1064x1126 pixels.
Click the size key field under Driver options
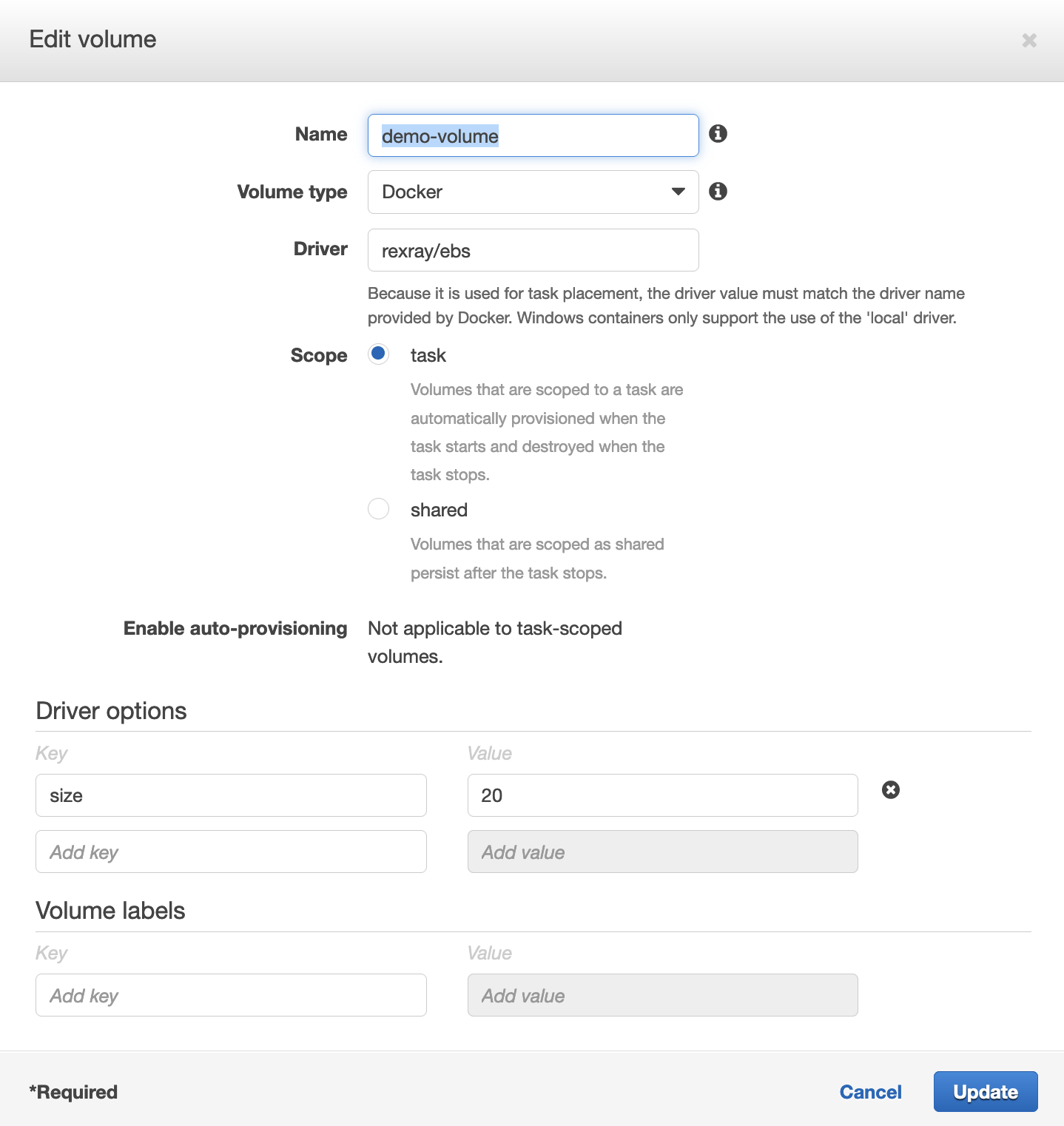click(231, 795)
